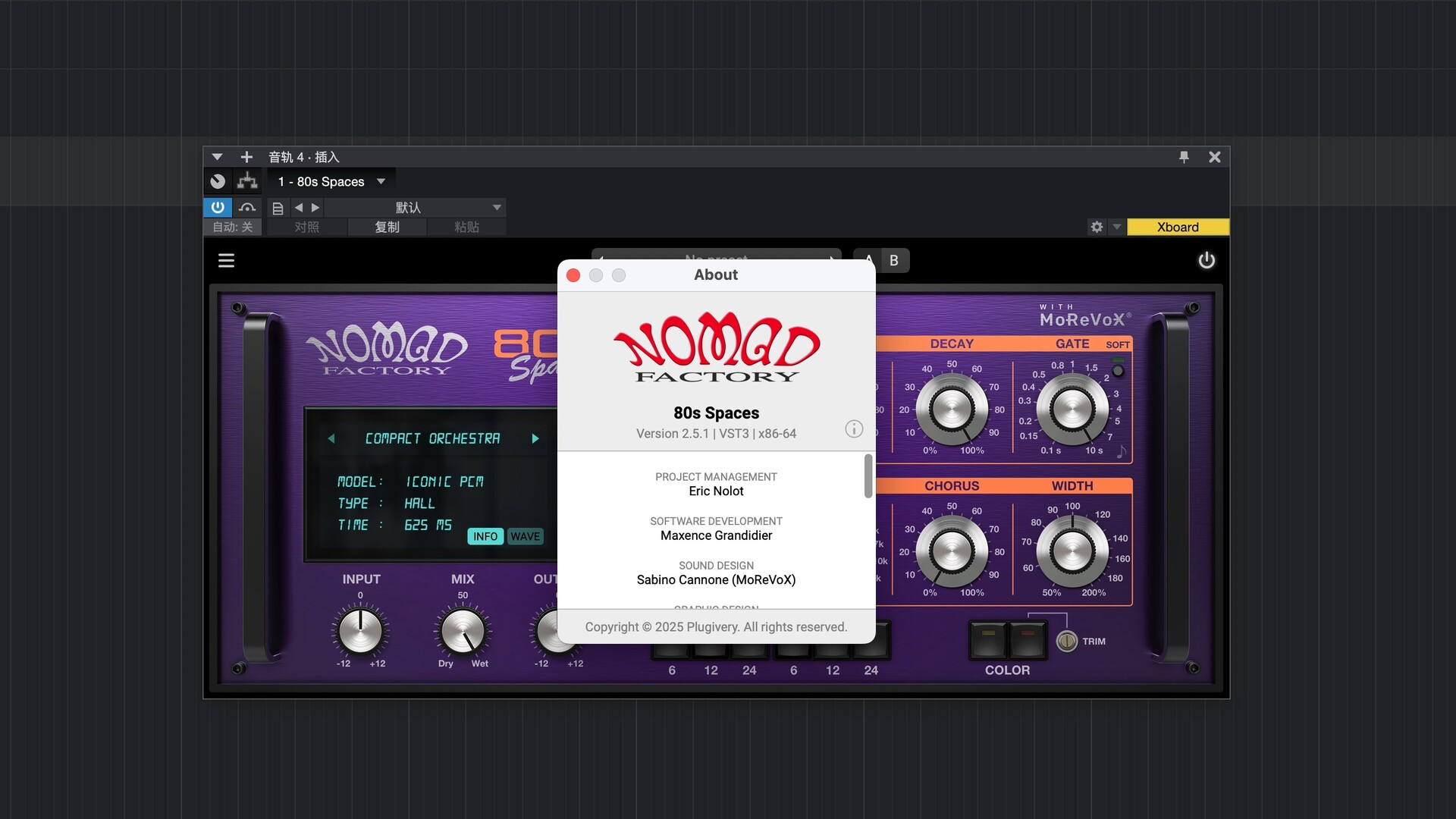Toggle the WAVE display button
The image size is (1456, 819).
click(x=525, y=536)
